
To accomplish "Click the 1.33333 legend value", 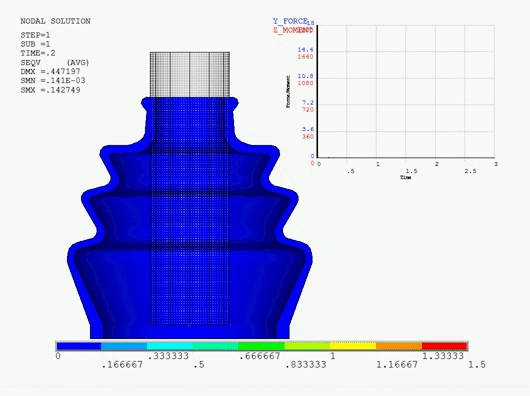I will 443,356.
